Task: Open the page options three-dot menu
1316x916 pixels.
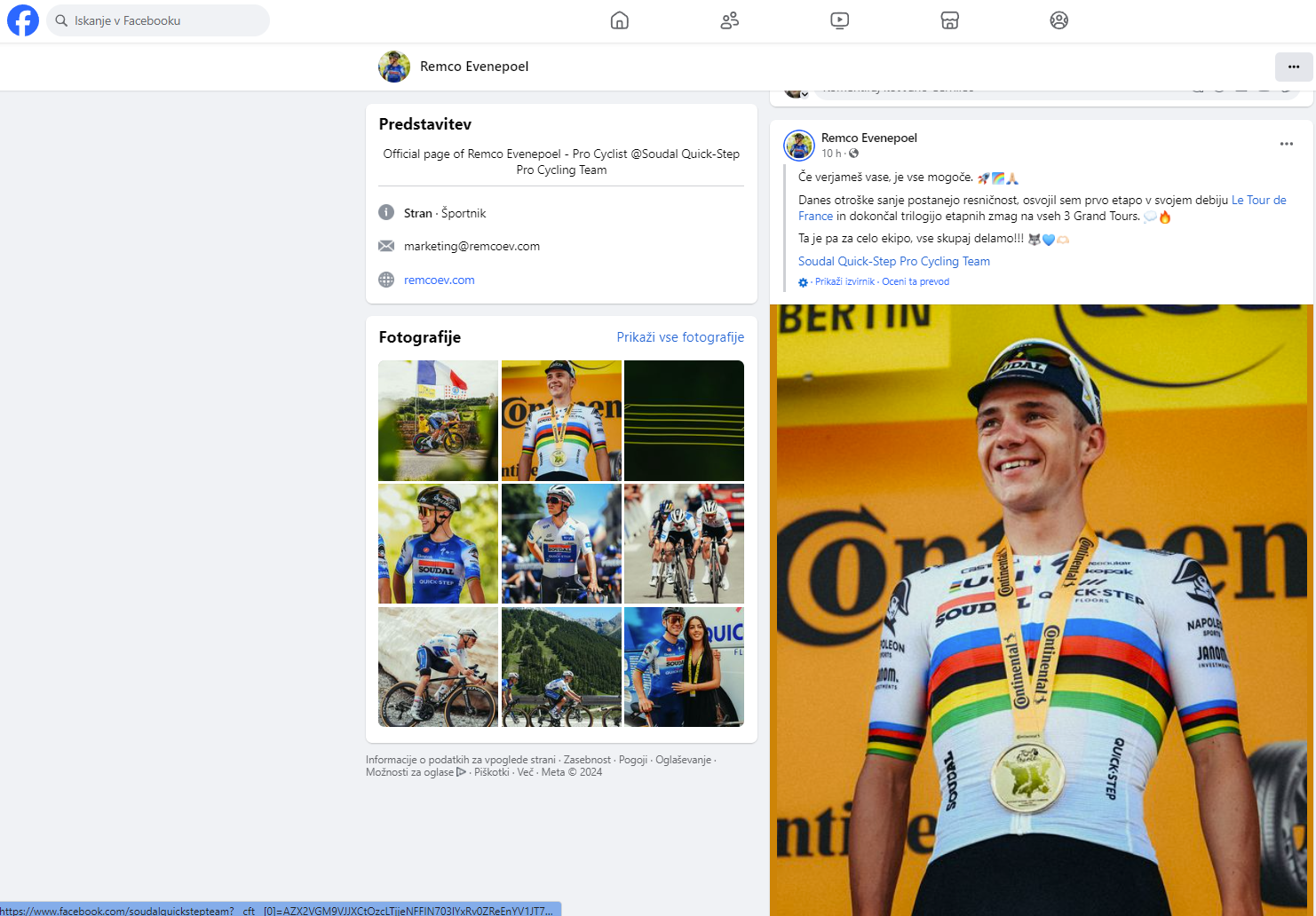Action: 1294,67
